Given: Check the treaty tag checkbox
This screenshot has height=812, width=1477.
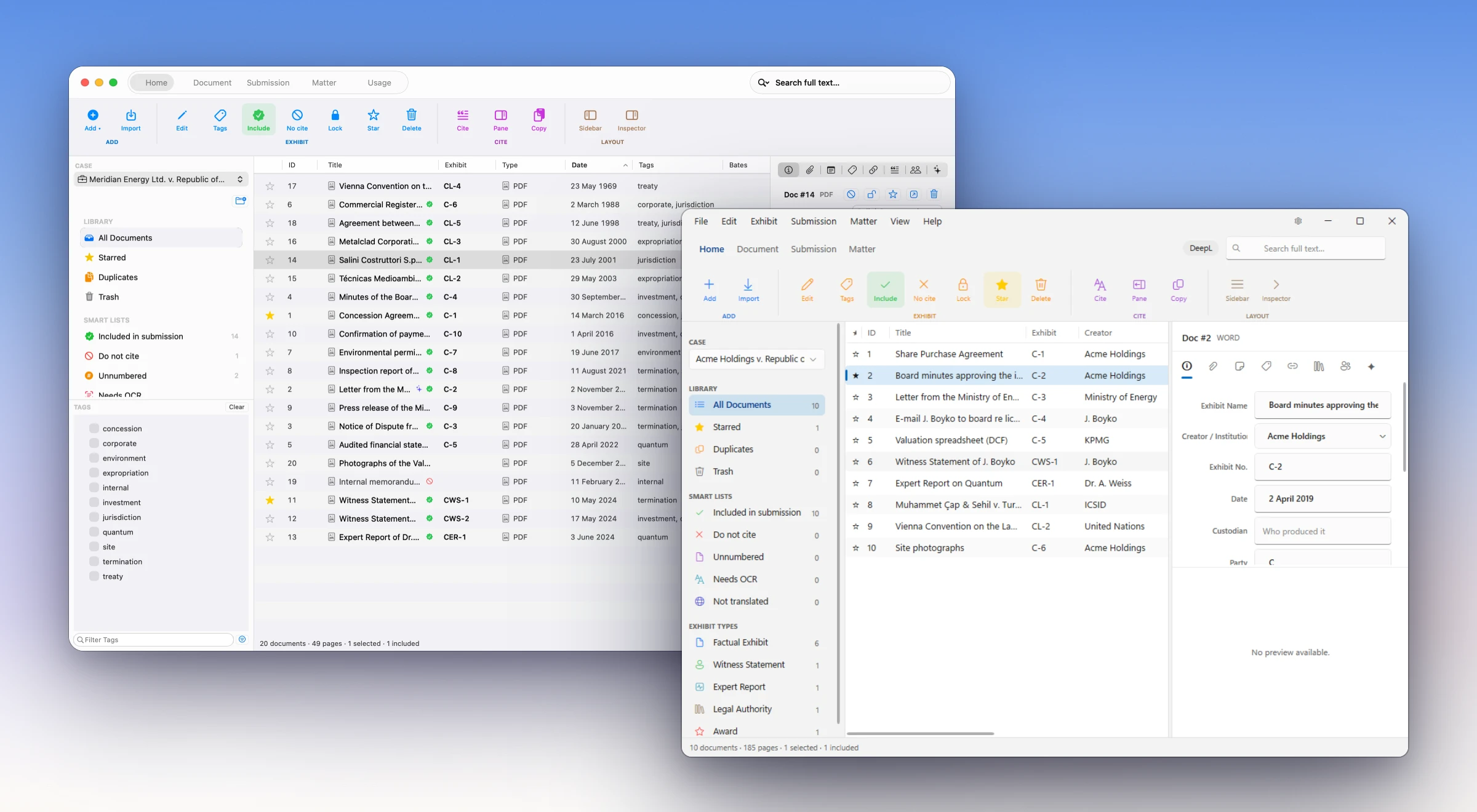Looking at the screenshot, I should [x=94, y=576].
